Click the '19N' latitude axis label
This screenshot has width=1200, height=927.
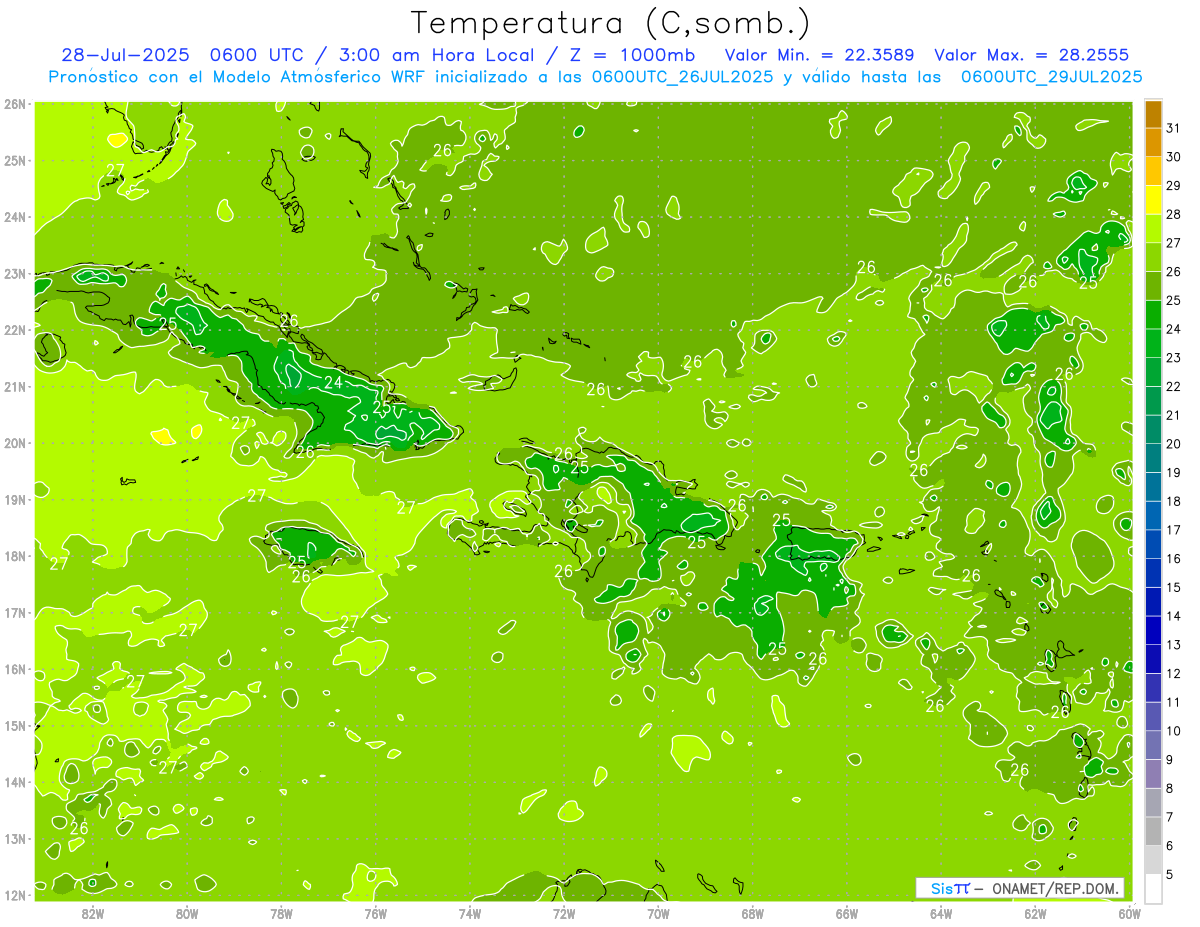tap(14, 499)
